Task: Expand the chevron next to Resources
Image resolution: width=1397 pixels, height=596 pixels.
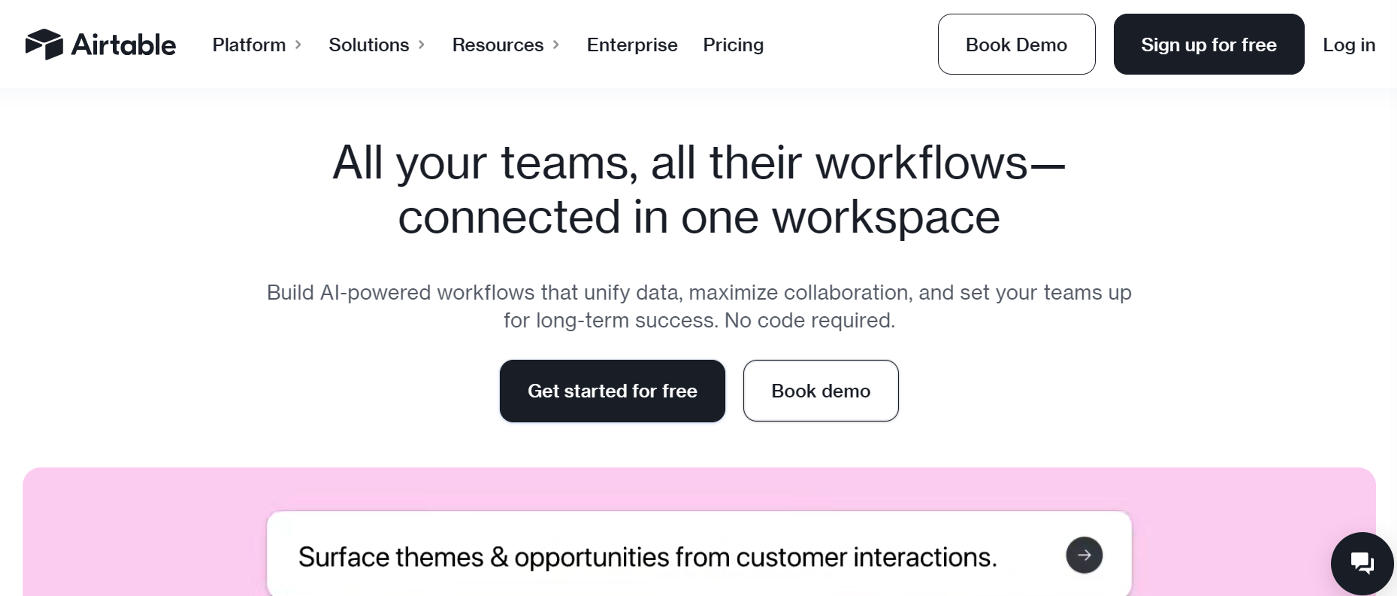Action: click(556, 45)
